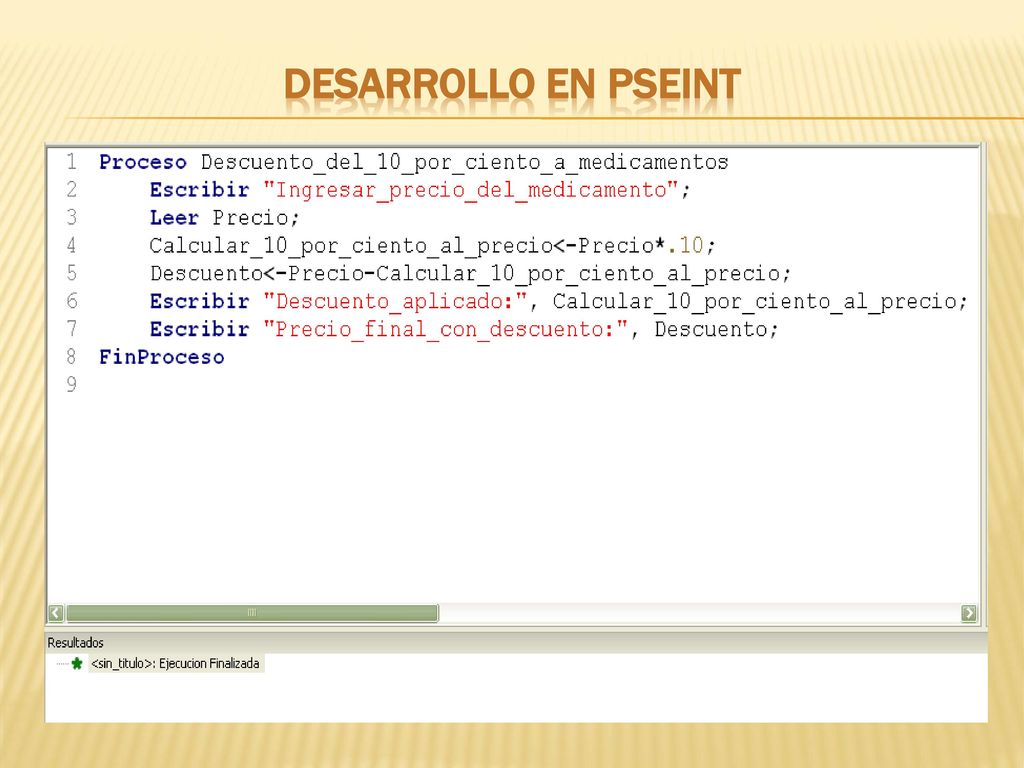Click line number 9 in the editor gutter

click(72, 385)
